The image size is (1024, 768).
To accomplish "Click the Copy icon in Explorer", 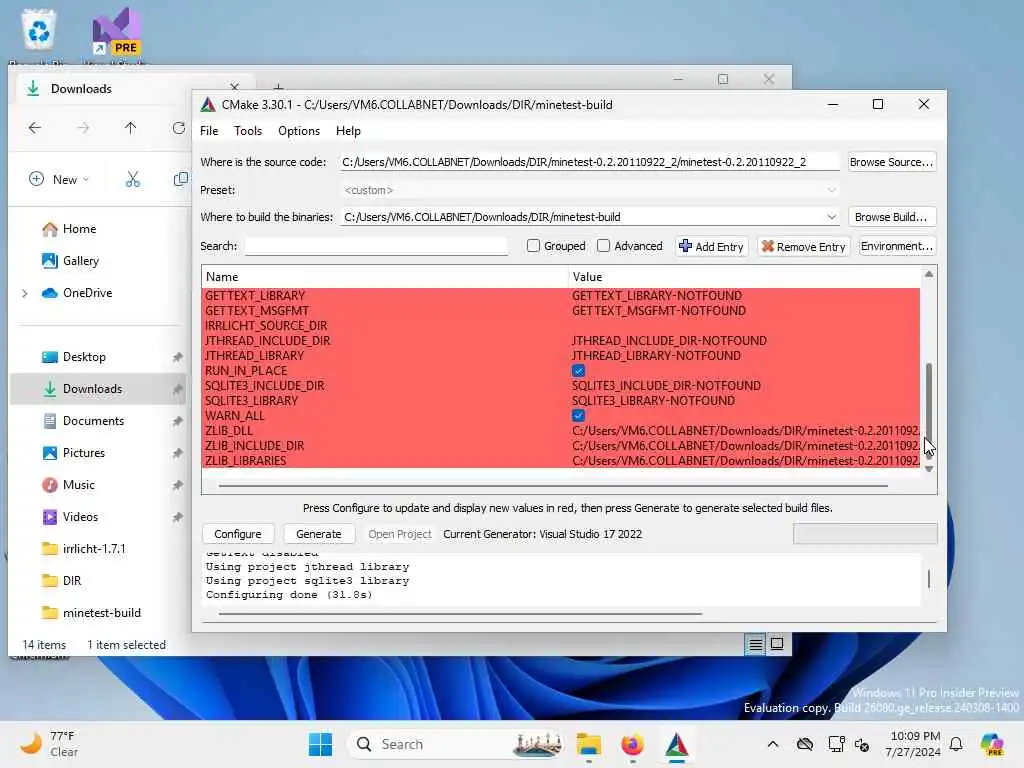I will 181,179.
